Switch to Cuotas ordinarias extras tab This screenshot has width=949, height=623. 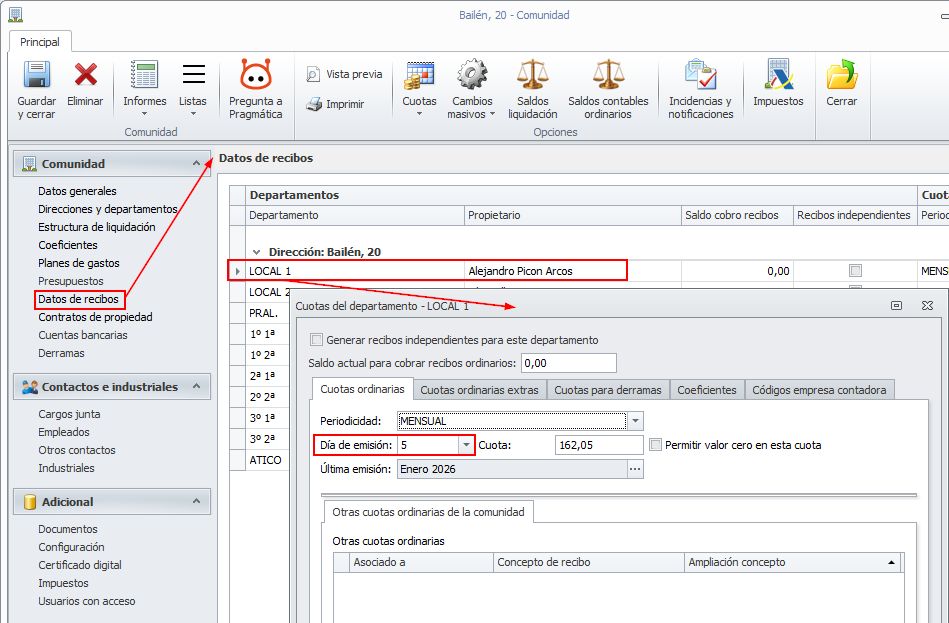[479, 390]
